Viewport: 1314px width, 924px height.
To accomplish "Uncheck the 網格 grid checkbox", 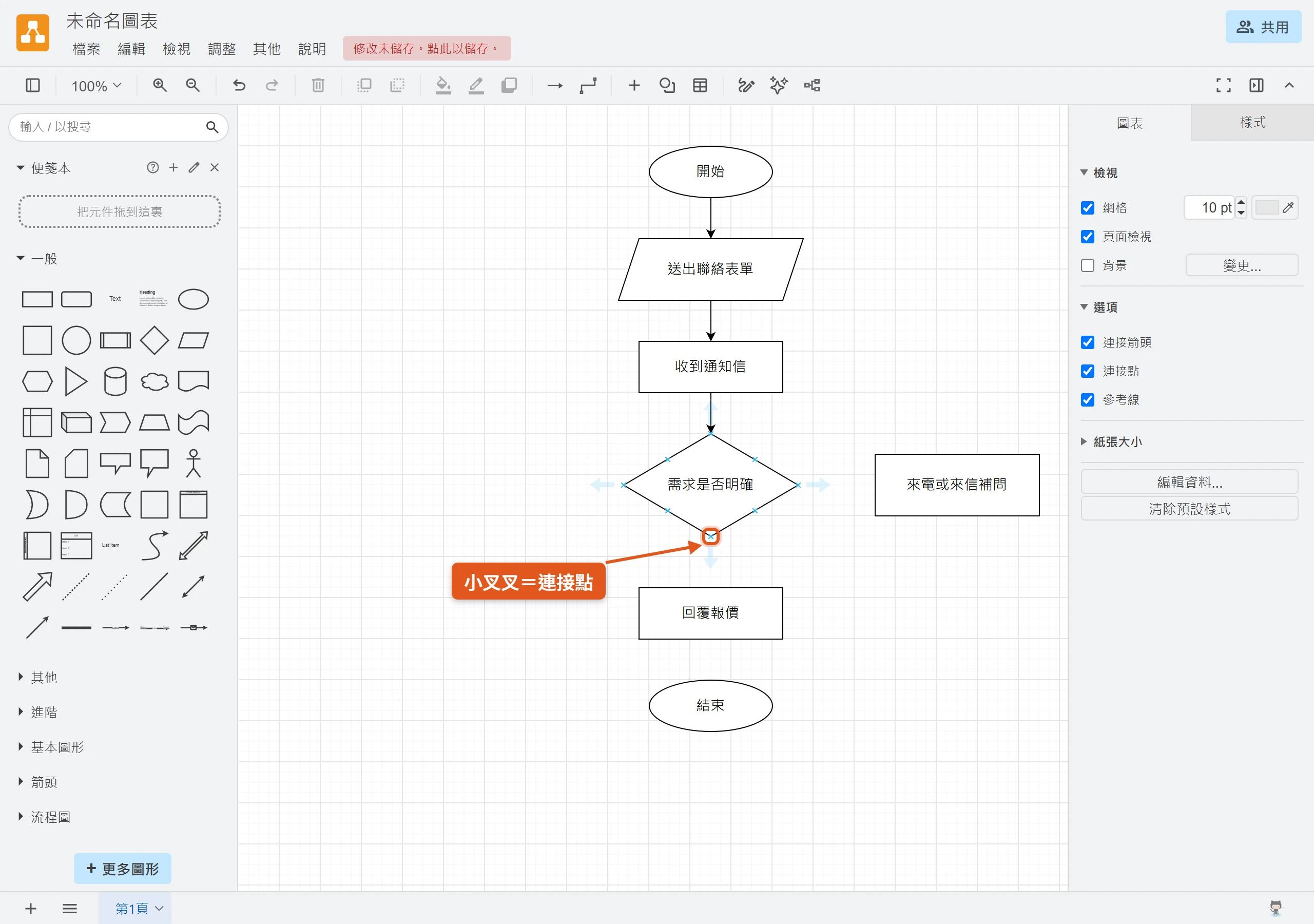I will [1087, 208].
